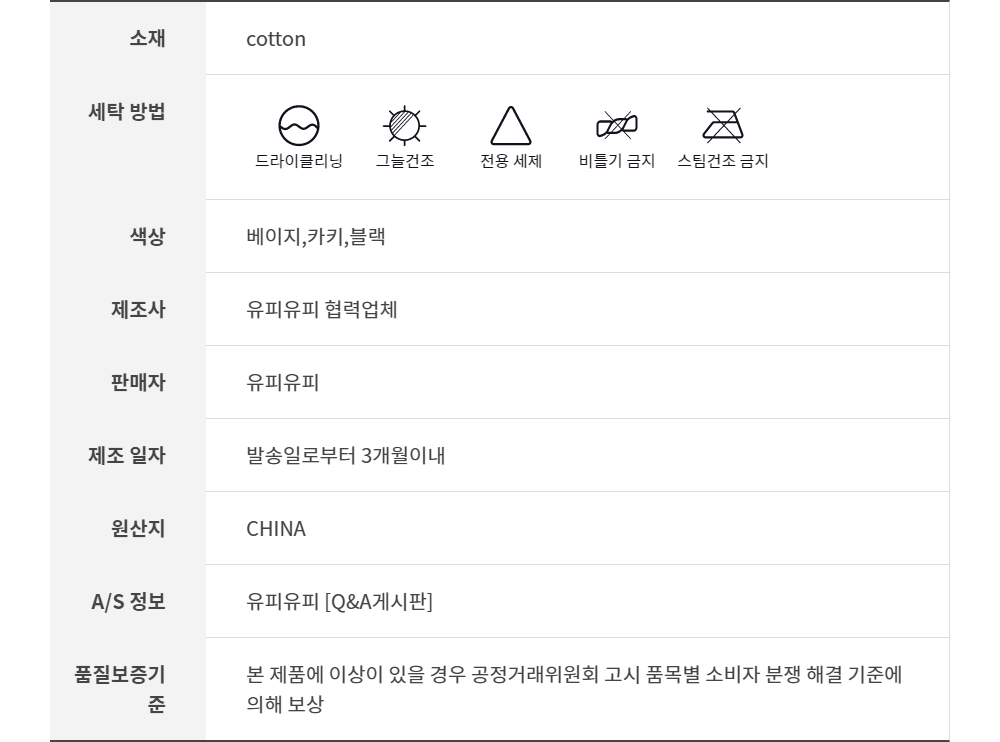Click the 전용 세제 caption text

point(511,161)
